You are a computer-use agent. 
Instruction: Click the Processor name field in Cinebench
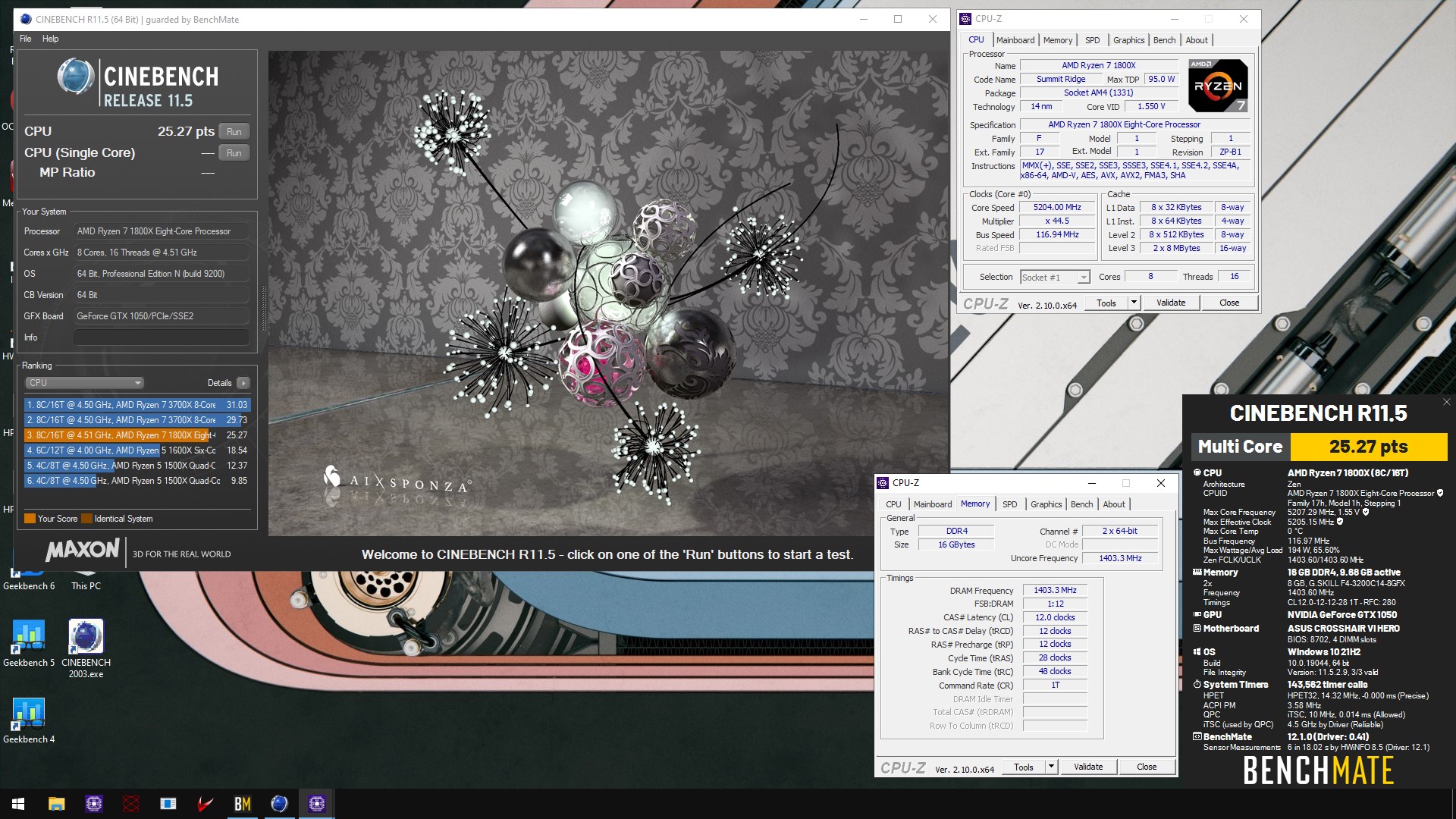coord(161,231)
